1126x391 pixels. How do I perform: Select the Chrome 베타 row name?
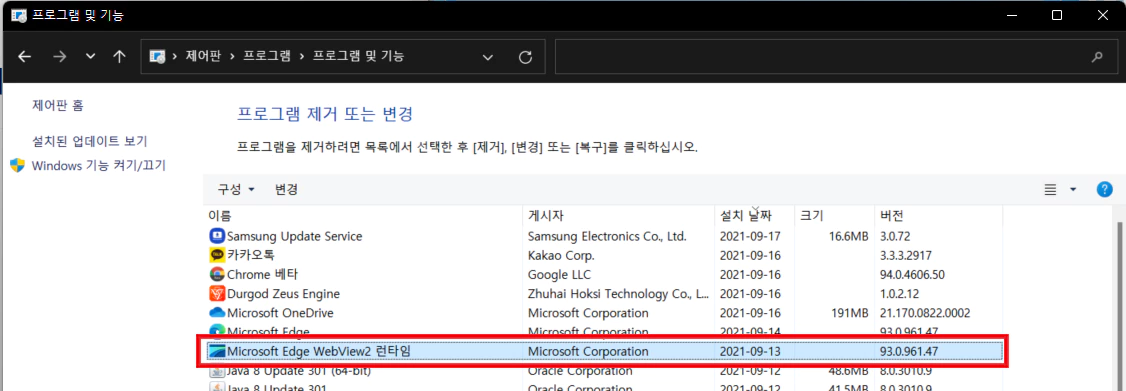[x=262, y=275]
